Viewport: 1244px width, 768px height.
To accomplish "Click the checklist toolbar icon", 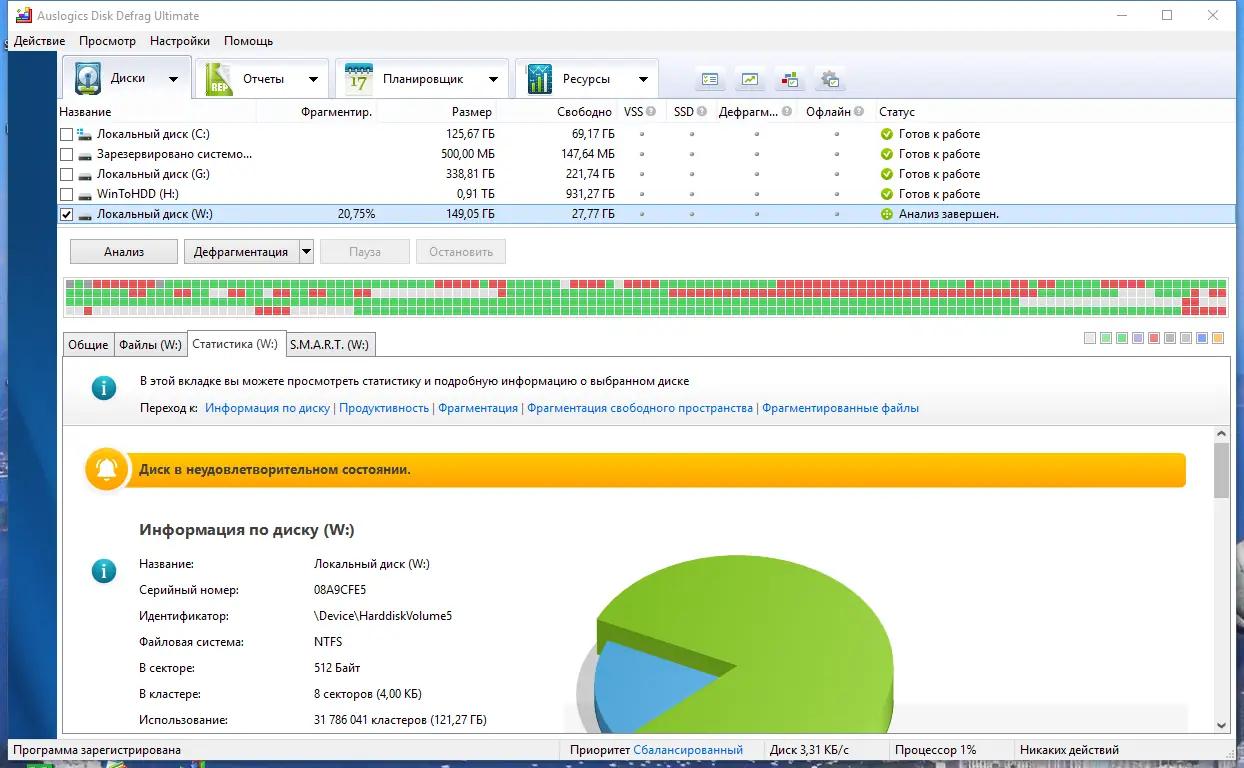I will click(710, 78).
